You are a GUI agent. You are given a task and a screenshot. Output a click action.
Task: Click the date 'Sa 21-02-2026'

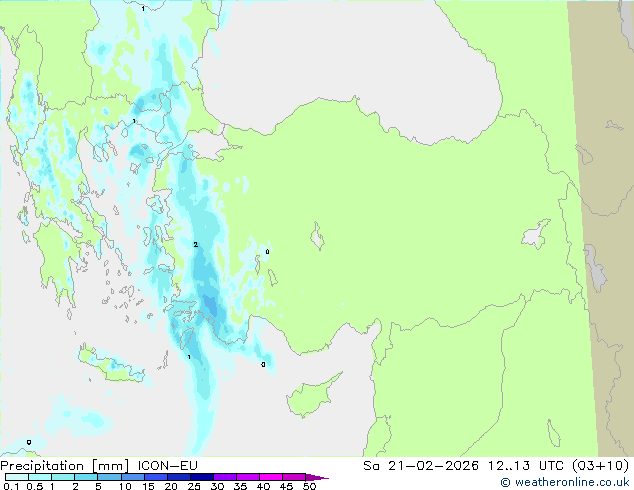421,466
